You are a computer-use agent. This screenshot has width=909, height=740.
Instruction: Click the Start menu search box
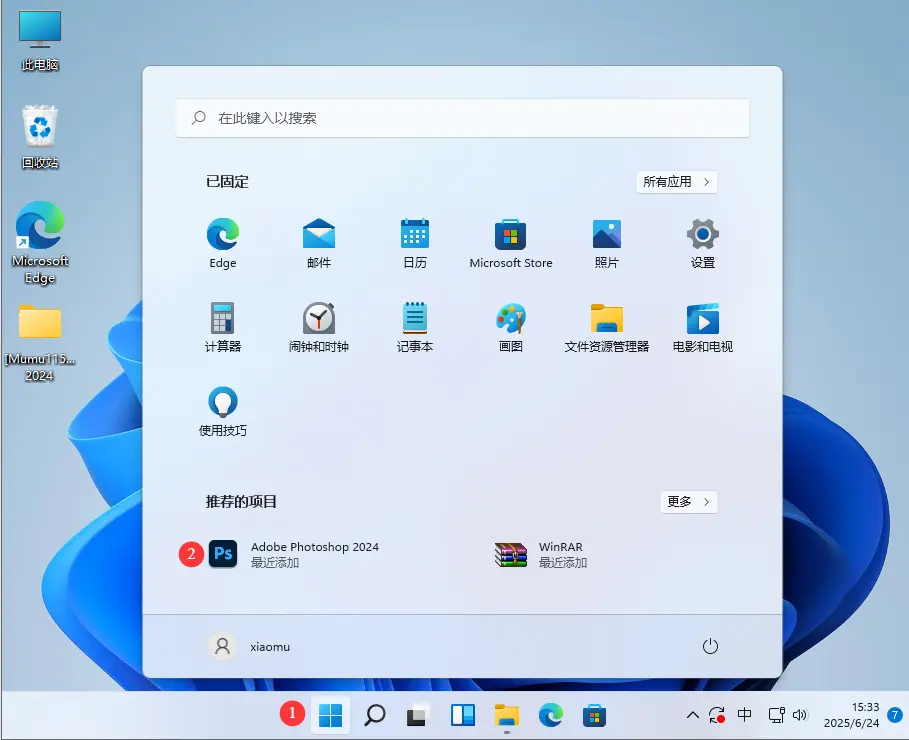463,118
